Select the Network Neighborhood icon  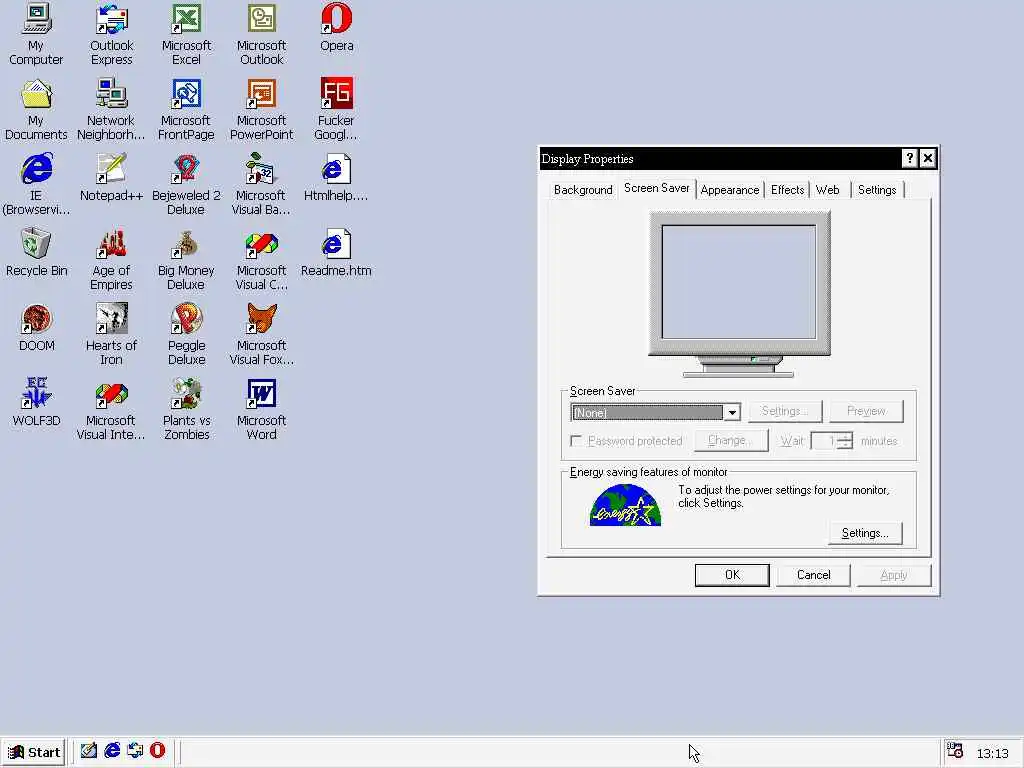coord(111,109)
